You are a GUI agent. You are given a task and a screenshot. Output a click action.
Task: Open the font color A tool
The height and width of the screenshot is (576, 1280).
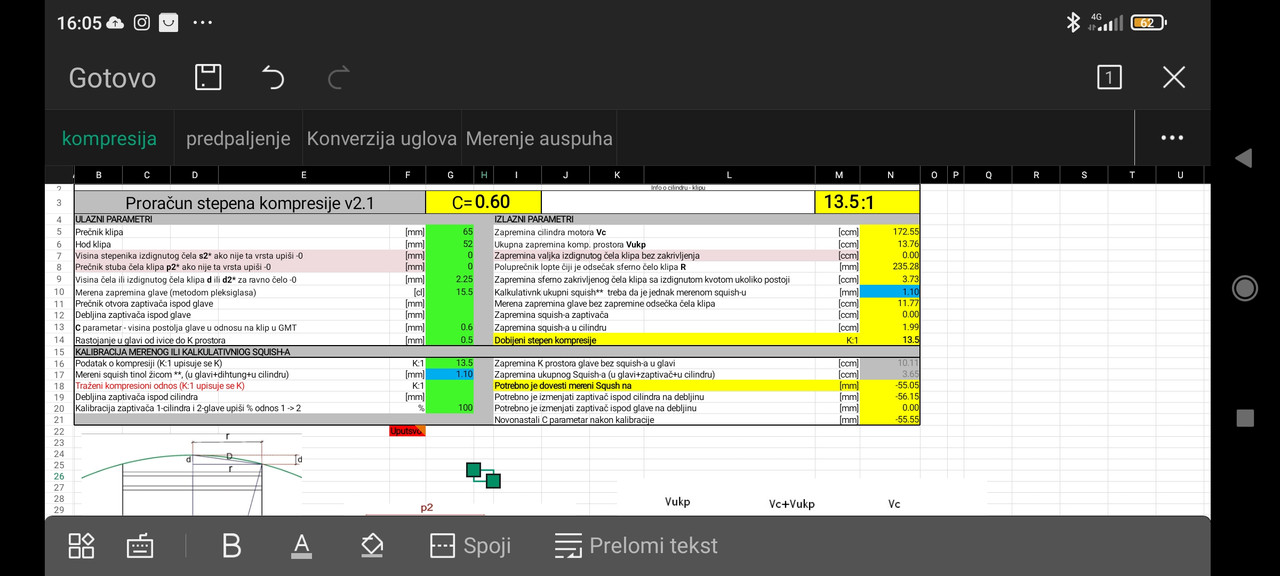301,545
